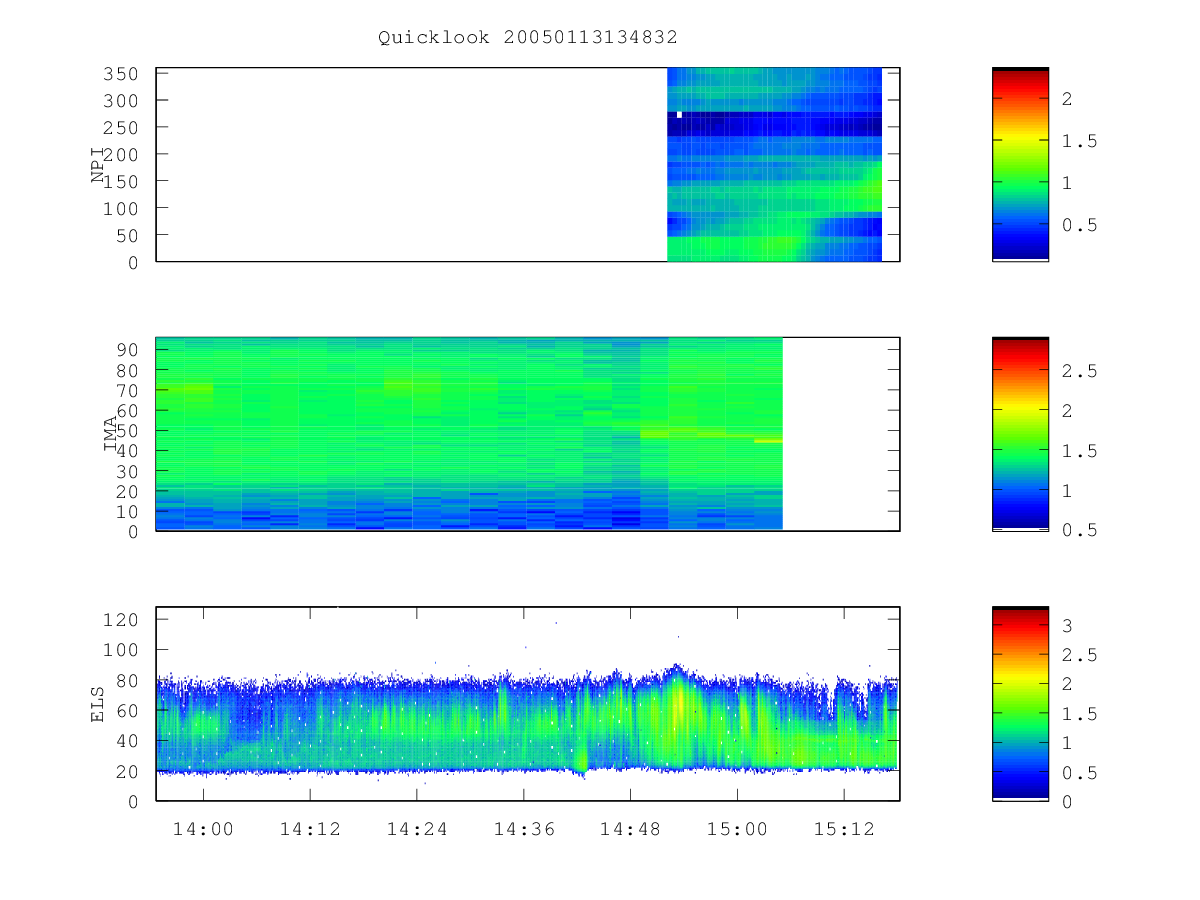The width and height of the screenshot is (1200, 900).
Task: Click the NPI panel color bar
Action: (x=1020, y=164)
